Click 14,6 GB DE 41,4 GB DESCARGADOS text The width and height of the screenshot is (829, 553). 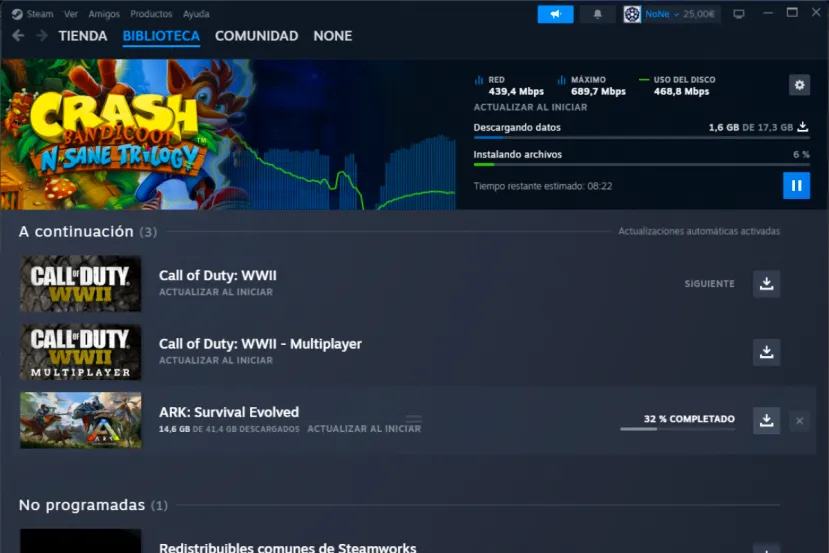click(x=229, y=429)
